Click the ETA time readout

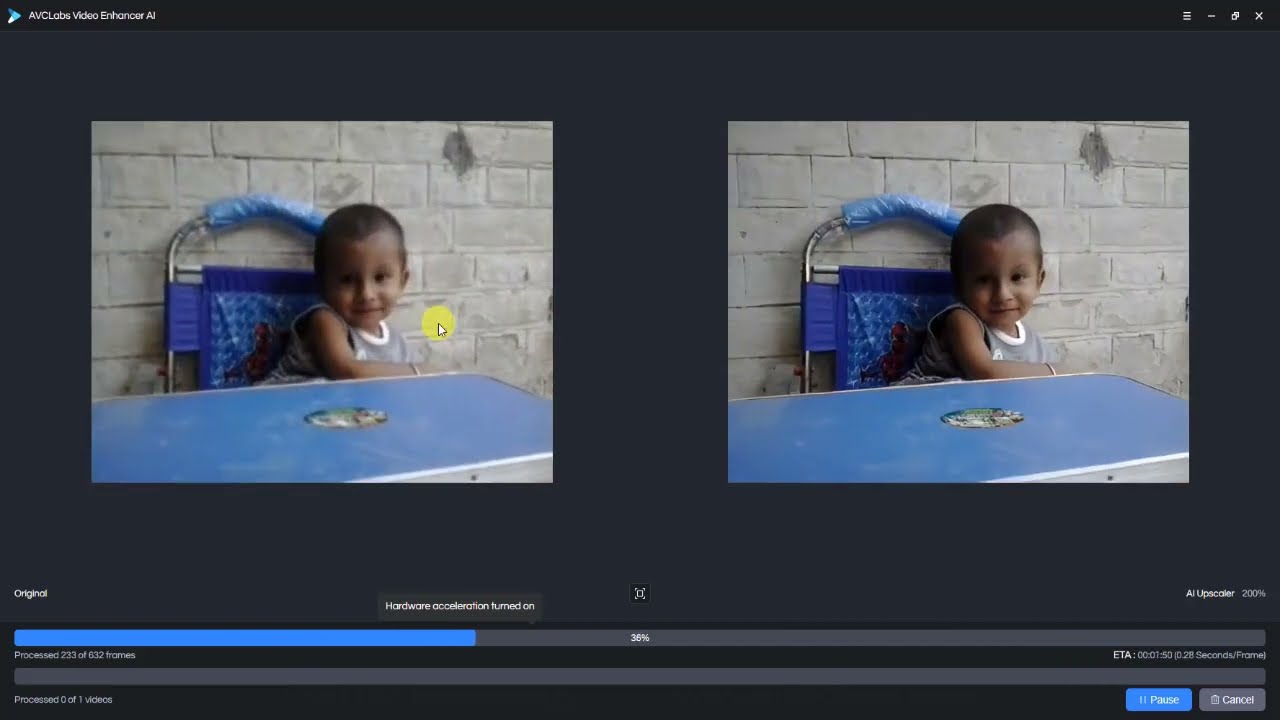[1189, 655]
